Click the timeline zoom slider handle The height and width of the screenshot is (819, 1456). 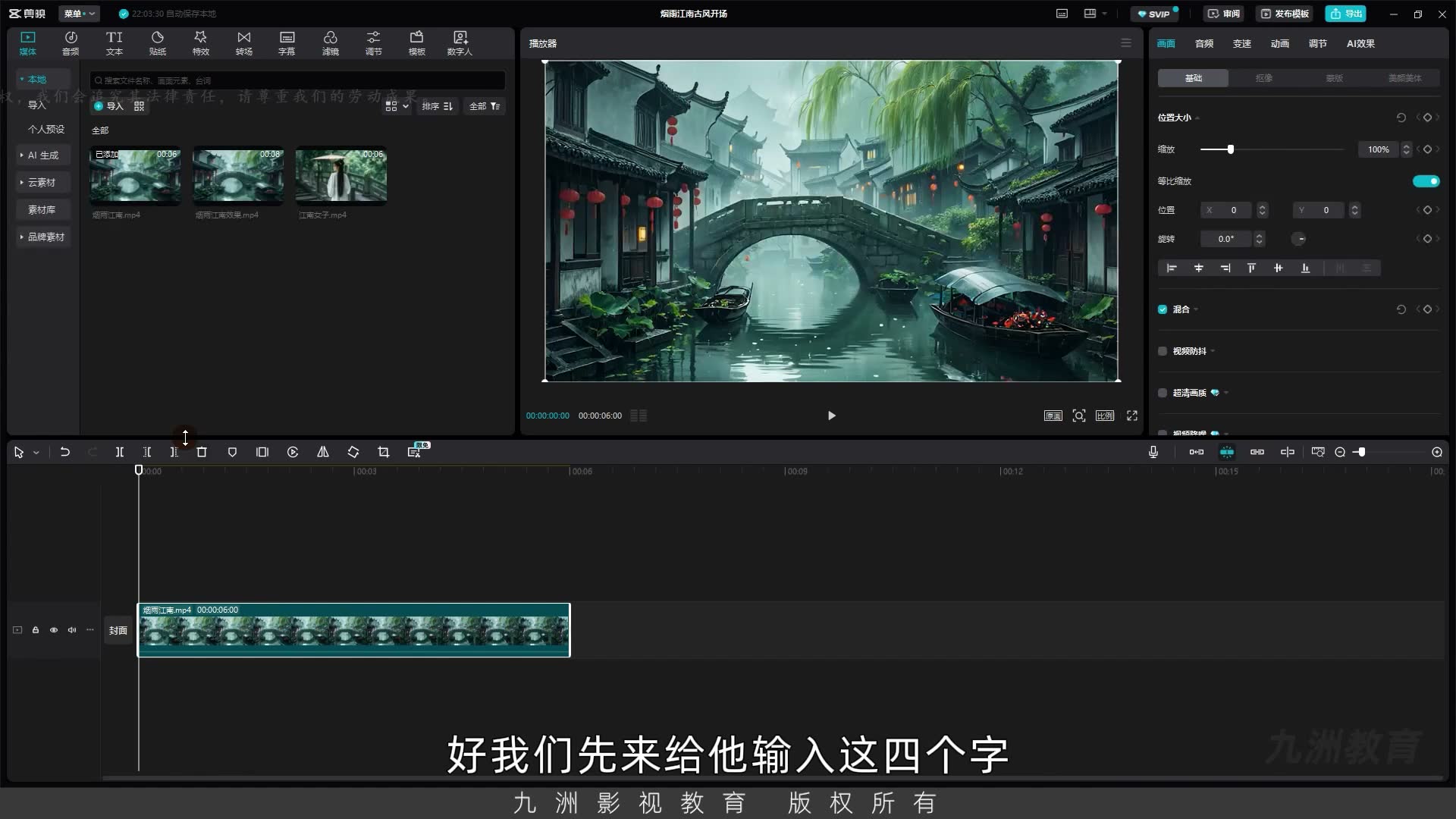(x=1362, y=452)
